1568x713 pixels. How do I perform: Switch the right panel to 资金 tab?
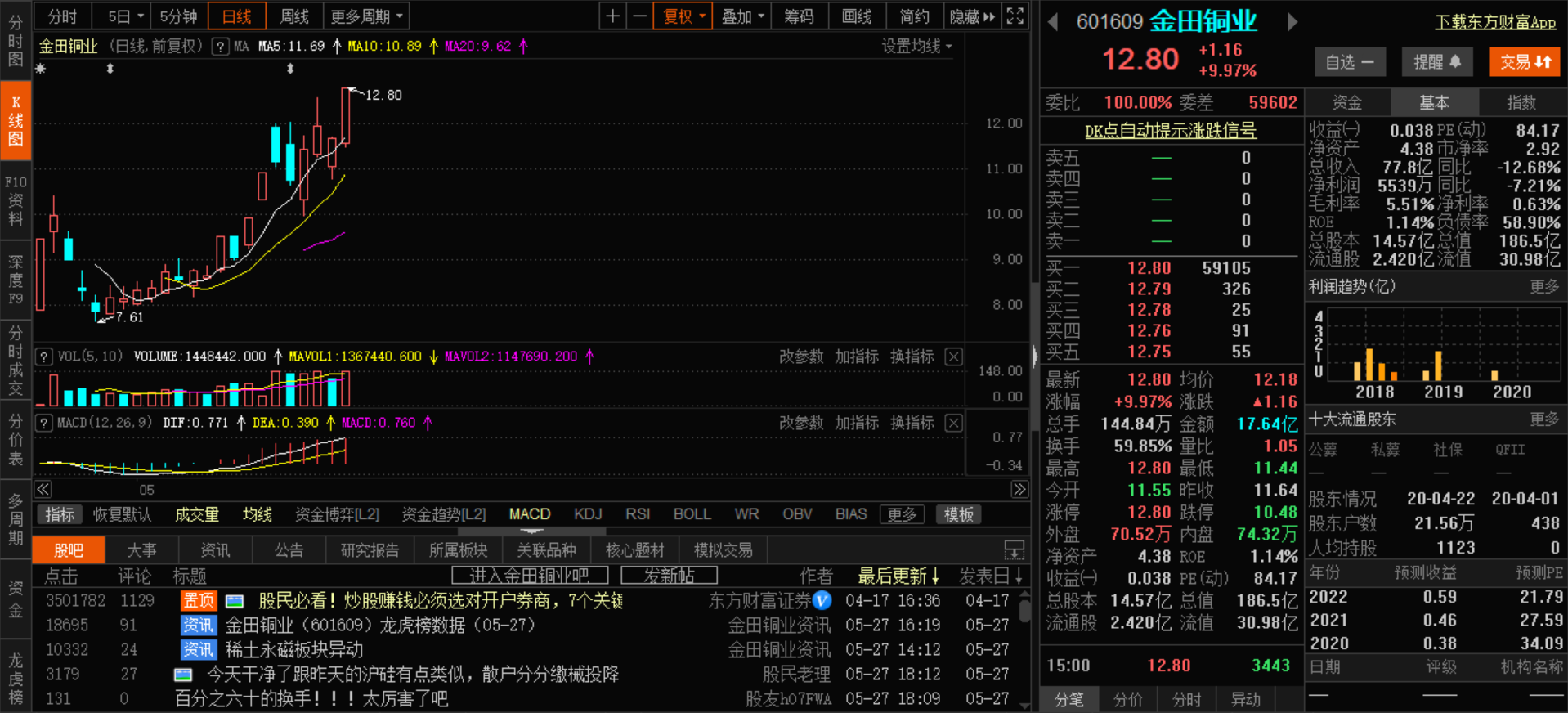[1347, 102]
